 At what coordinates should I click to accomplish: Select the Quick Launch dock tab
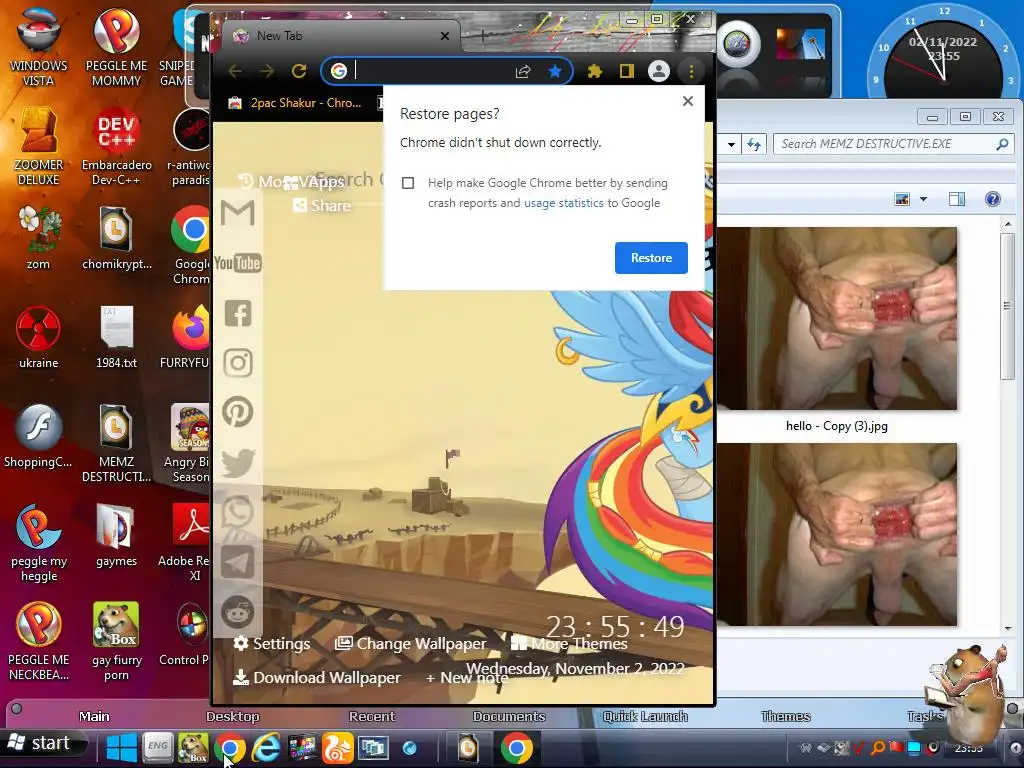click(x=645, y=716)
